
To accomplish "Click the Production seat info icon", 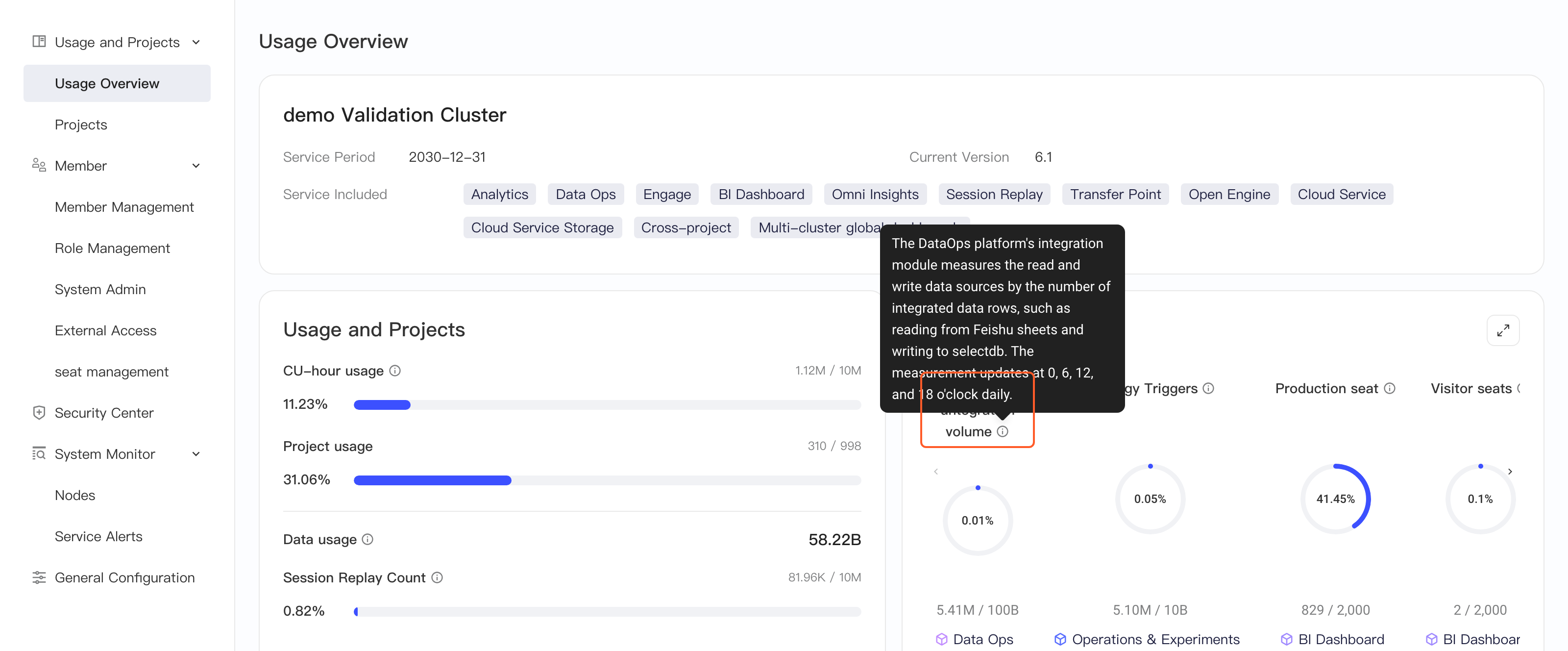I will [x=1390, y=388].
